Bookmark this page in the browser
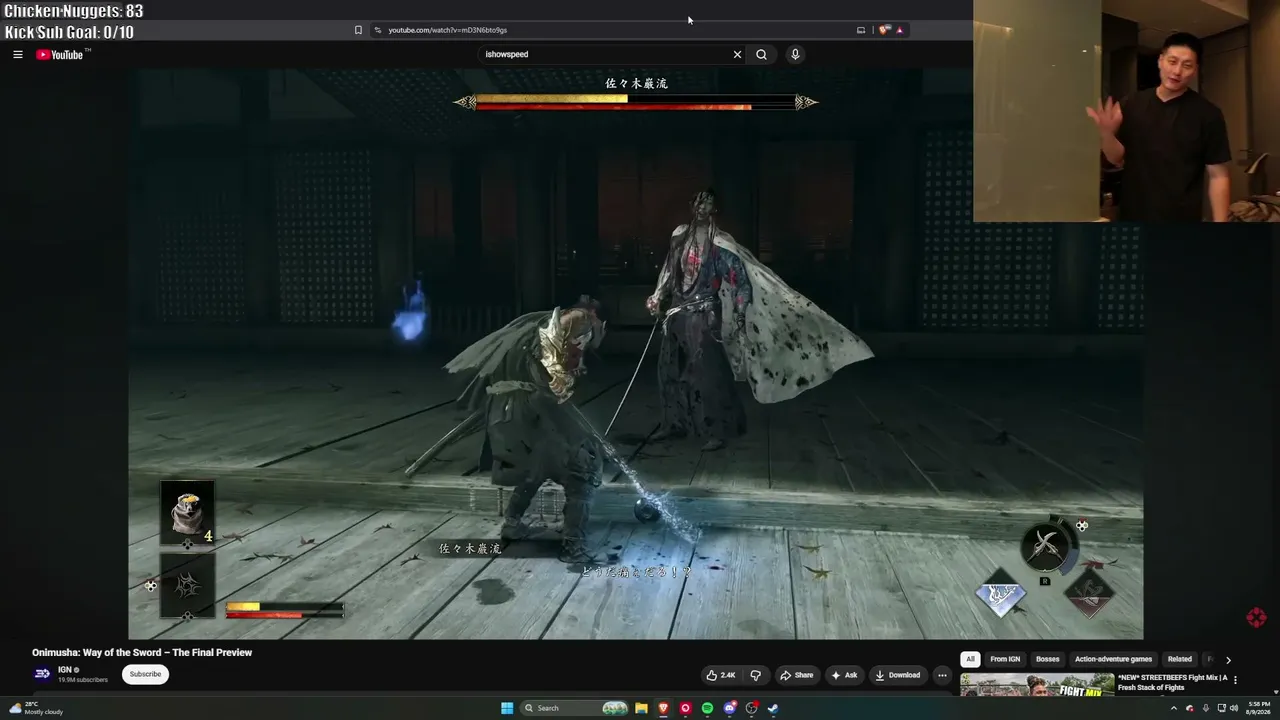This screenshot has width=1280, height=720. [x=358, y=30]
